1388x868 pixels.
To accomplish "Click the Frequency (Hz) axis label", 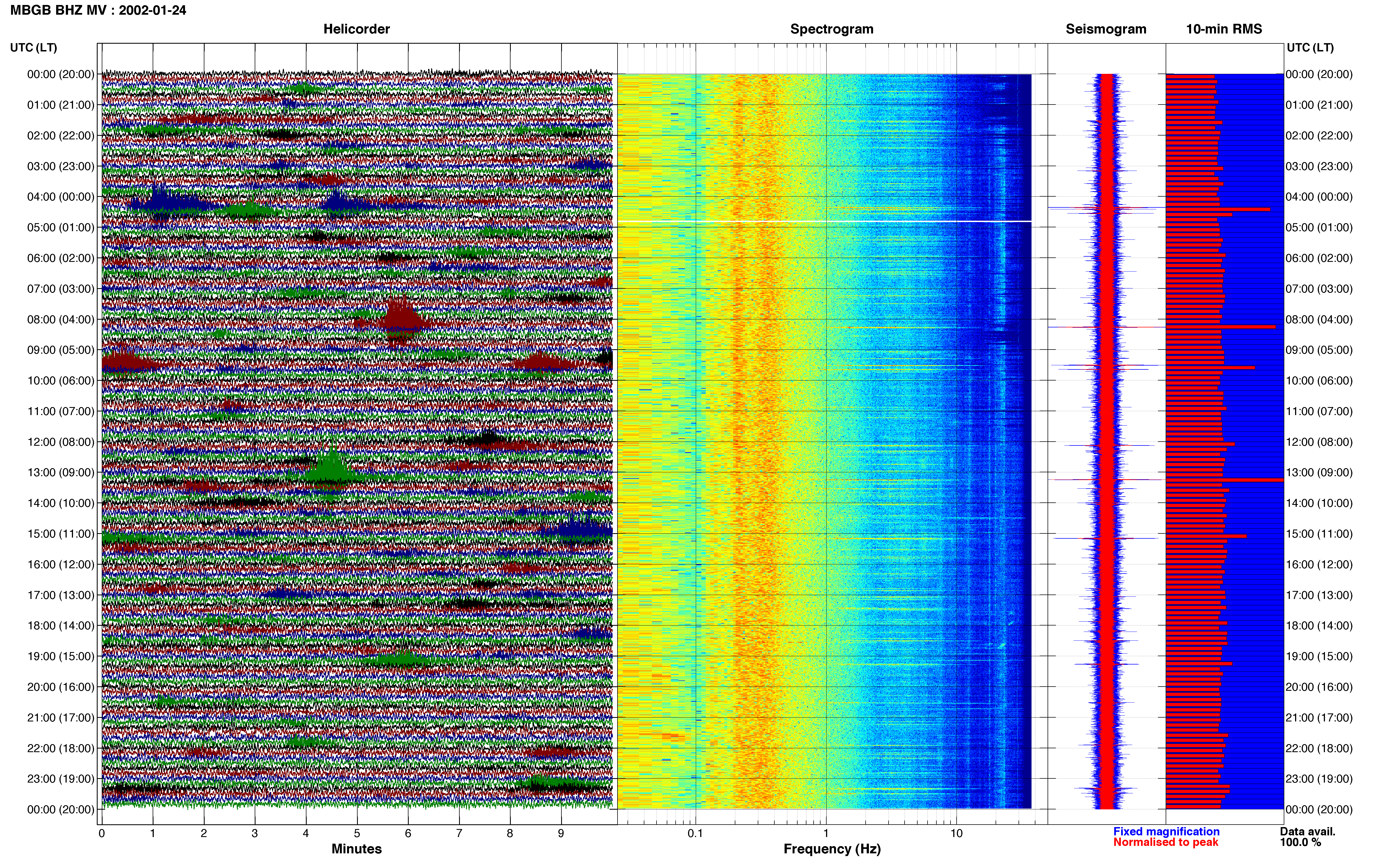I will 832,848.
